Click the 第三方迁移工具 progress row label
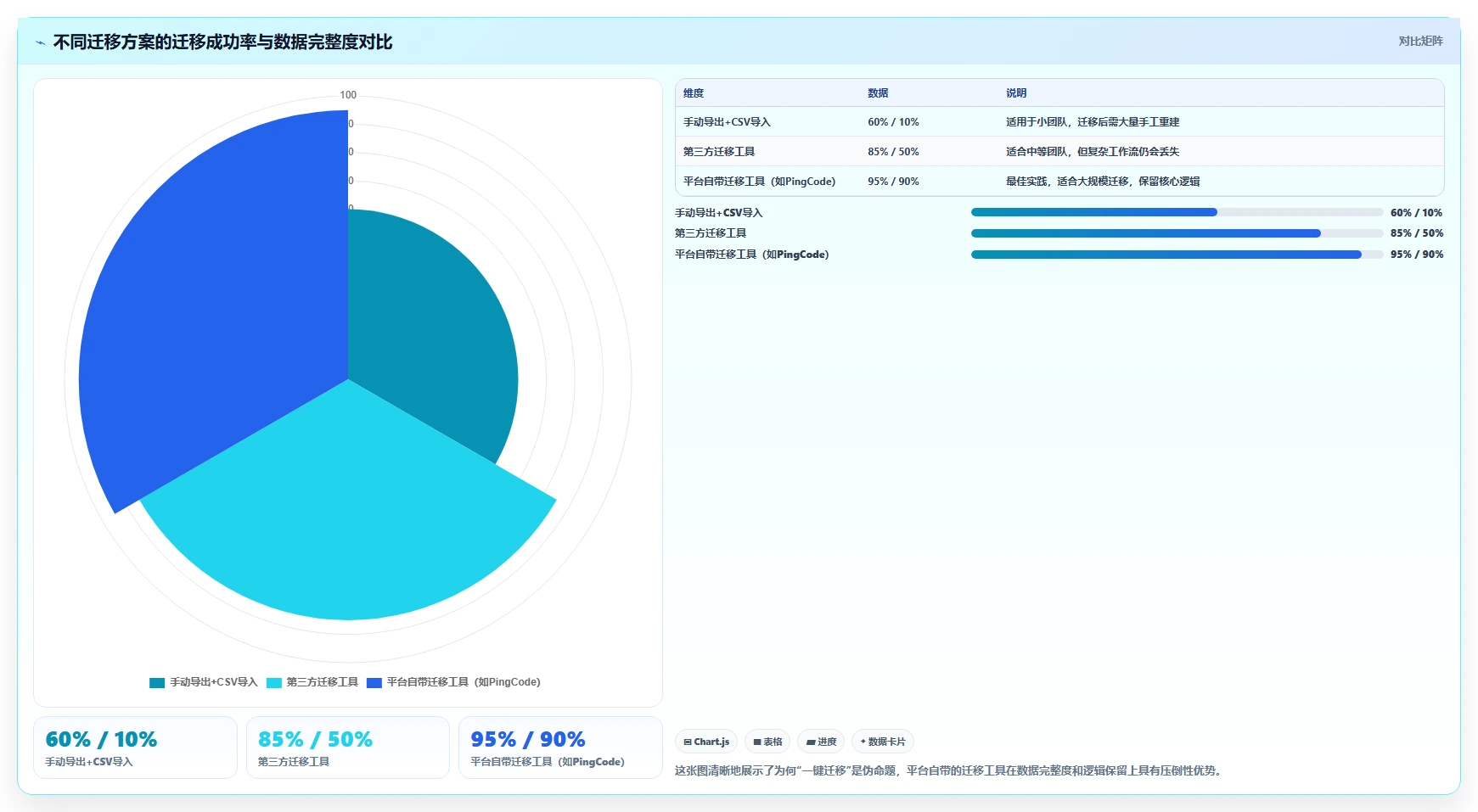Screen dimensions: 1478x812 tap(711, 233)
